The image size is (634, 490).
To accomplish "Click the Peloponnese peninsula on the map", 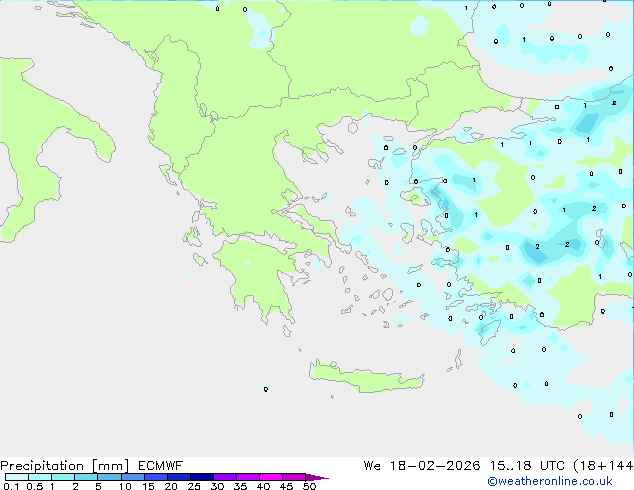I will click(259, 277).
